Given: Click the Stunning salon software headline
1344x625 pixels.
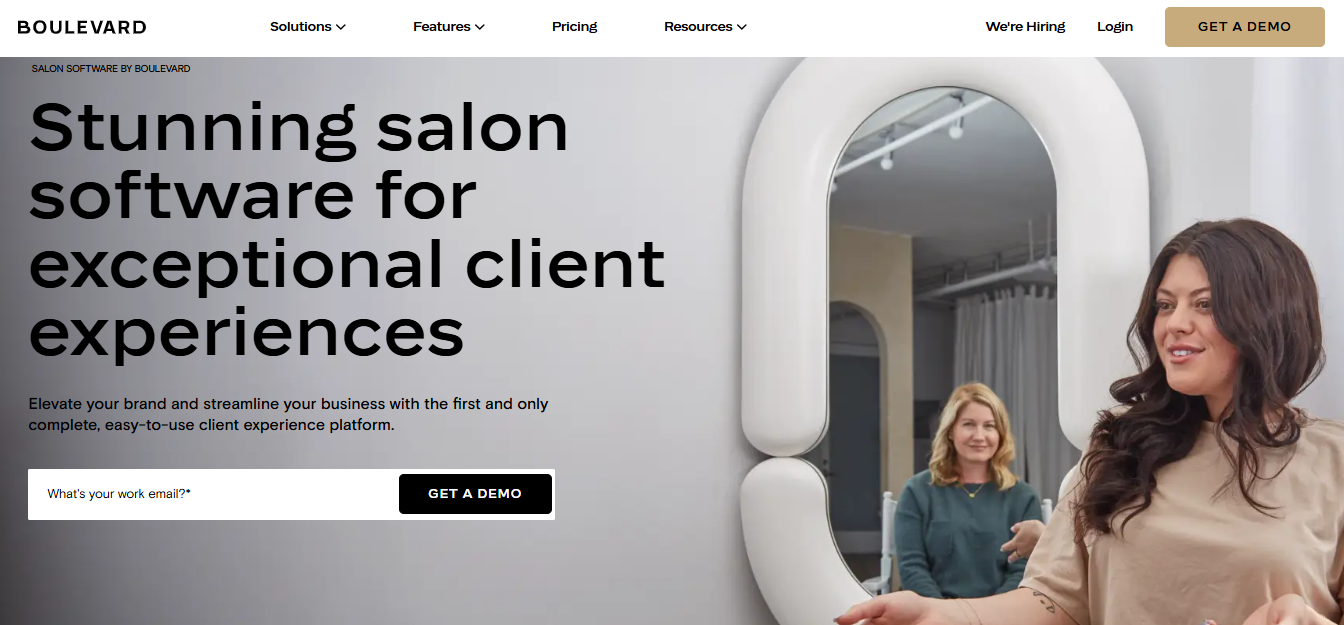Looking at the screenshot, I should 347,229.
